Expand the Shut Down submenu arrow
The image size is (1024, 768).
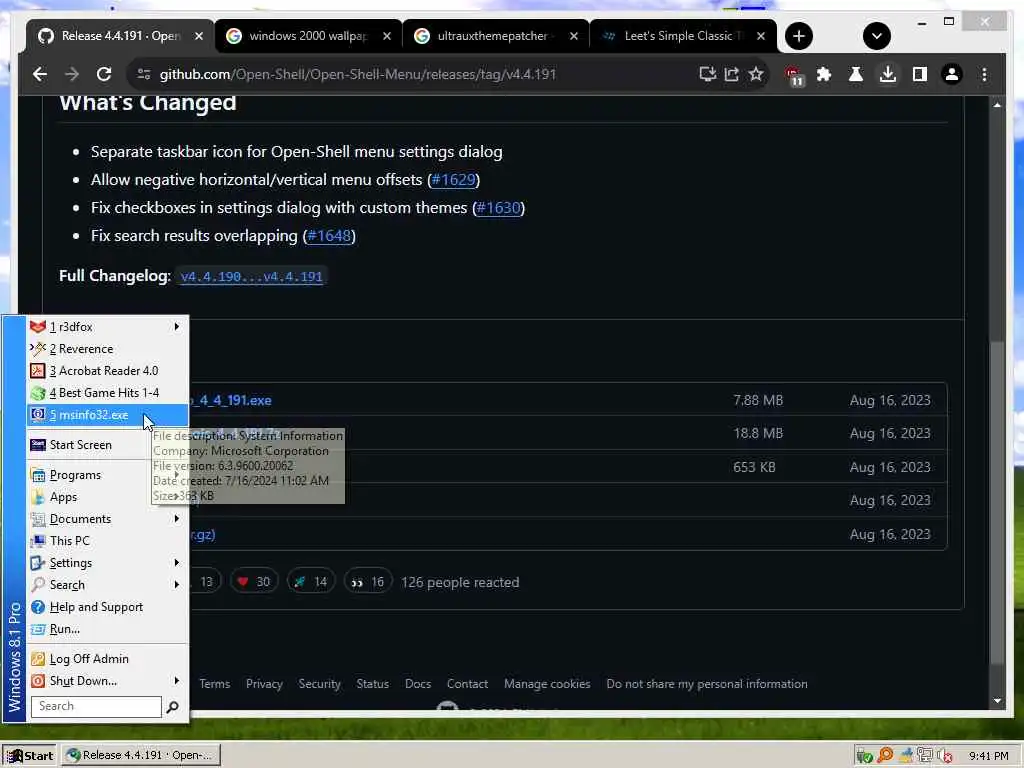(176, 681)
